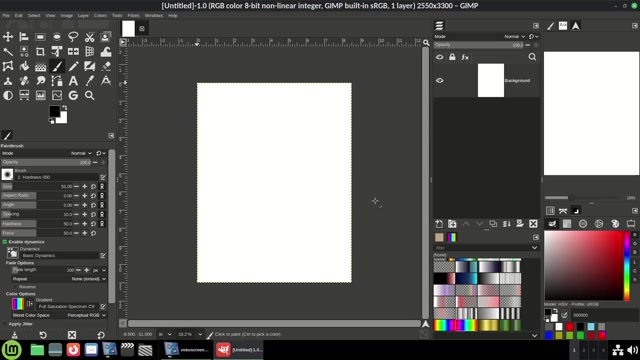Duplicate layer icon in Layers panel

(493, 224)
